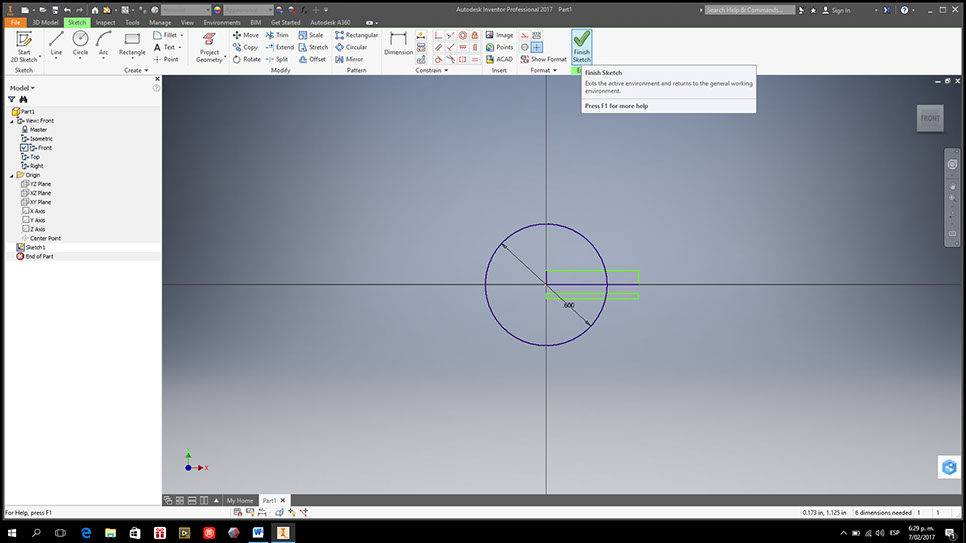Select the Line tool
The width and height of the screenshot is (966, 543).
56,44
